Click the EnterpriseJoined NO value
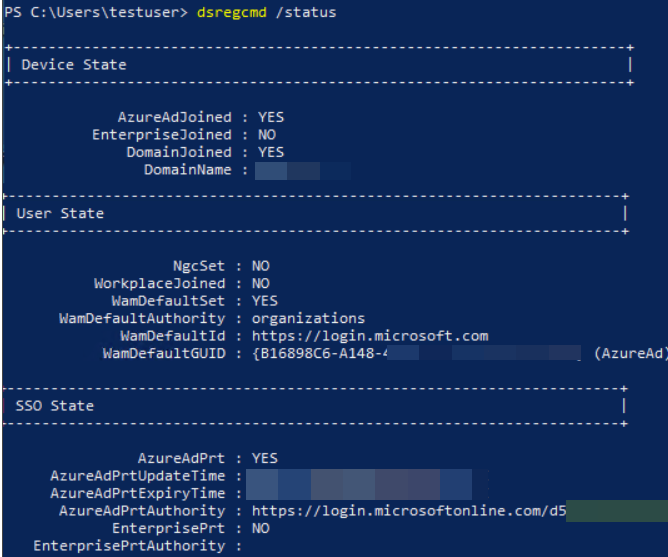 (267, 135)
